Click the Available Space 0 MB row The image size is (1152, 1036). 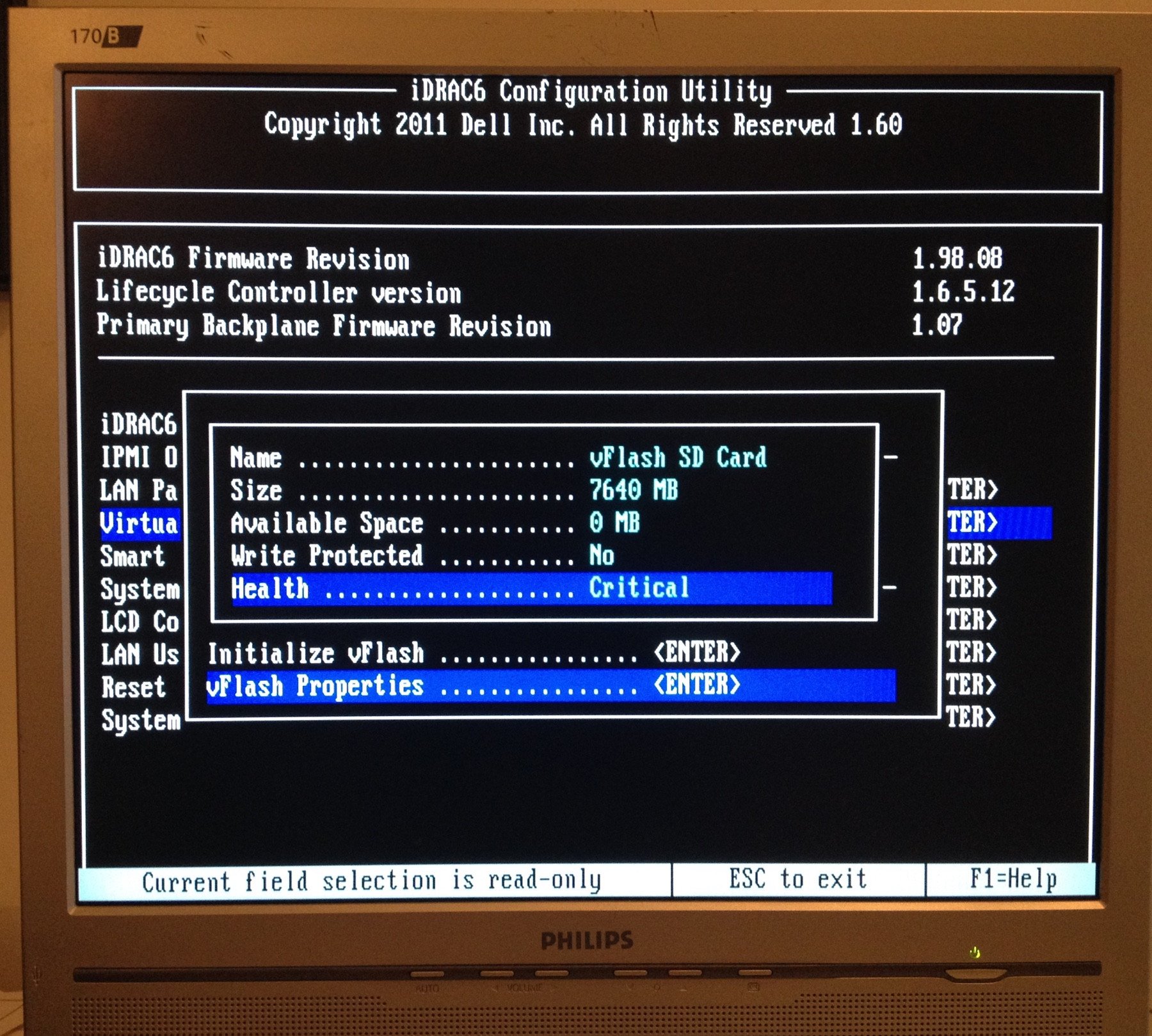tap(435, 523)
